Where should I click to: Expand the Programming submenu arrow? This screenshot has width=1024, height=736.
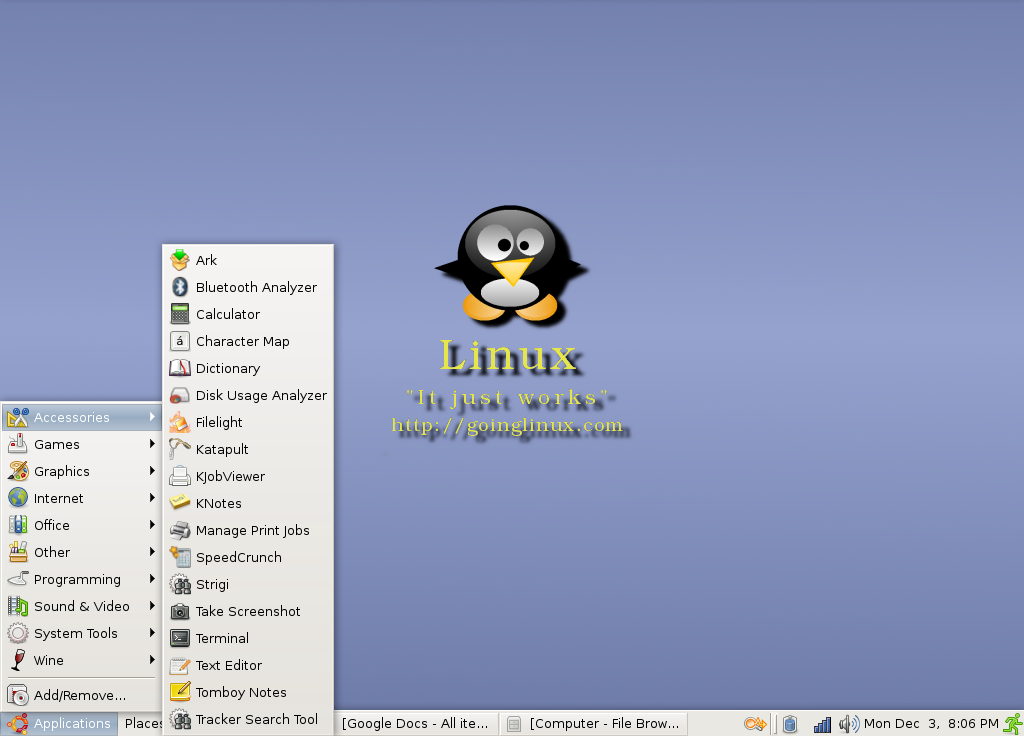point(152,579)
